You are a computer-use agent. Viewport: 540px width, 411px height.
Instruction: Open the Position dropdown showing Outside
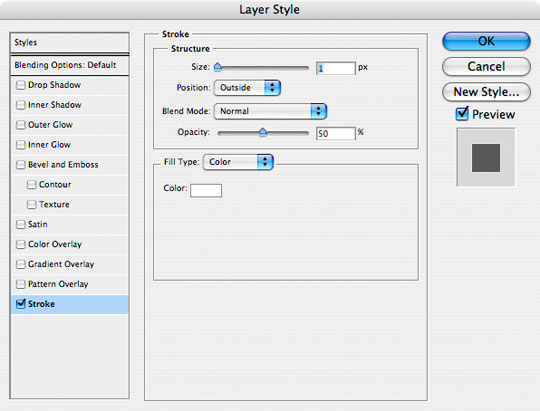(247, 88)
